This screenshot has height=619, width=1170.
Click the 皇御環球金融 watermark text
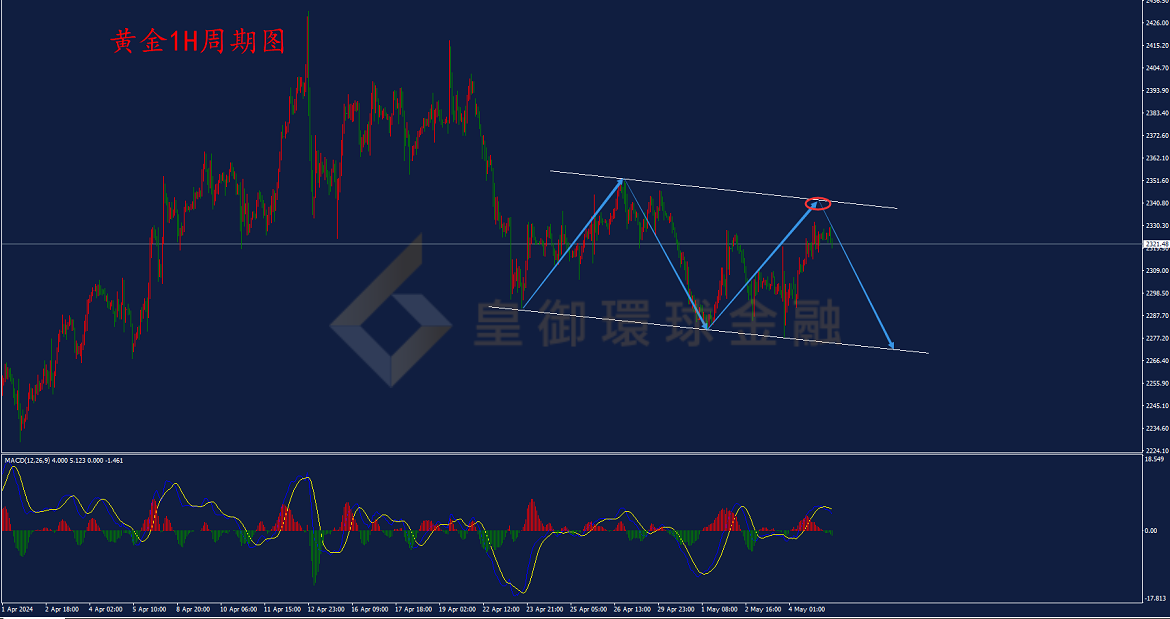point(658,323)
